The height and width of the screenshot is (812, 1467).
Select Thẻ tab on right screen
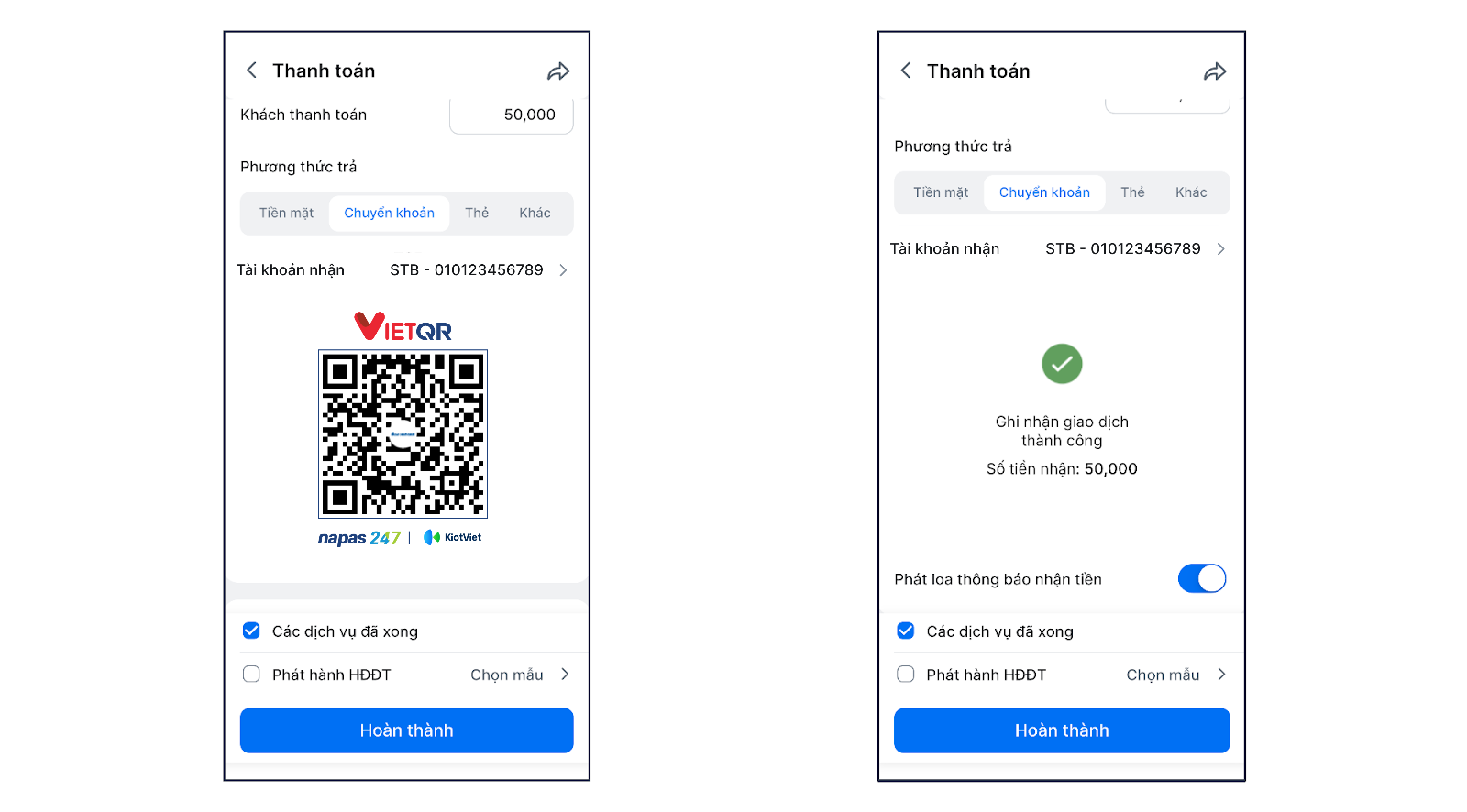[1132, 192]
